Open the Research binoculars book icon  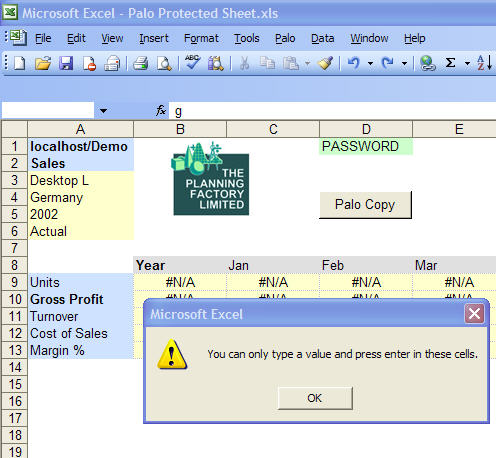(x=216, y=63)
